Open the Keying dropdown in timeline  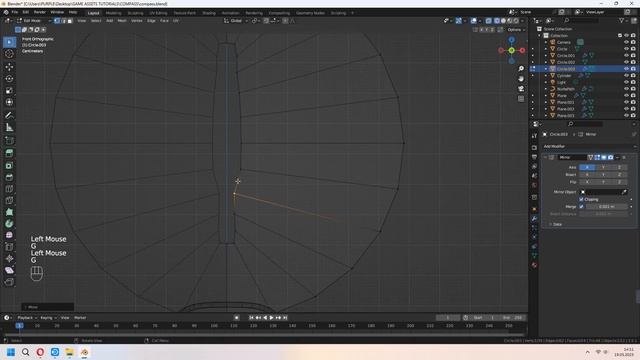click(48, 318)
